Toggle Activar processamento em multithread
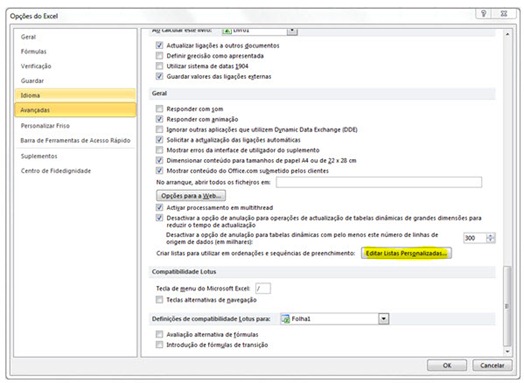524x383 pixels. click(x=159, y=208)
